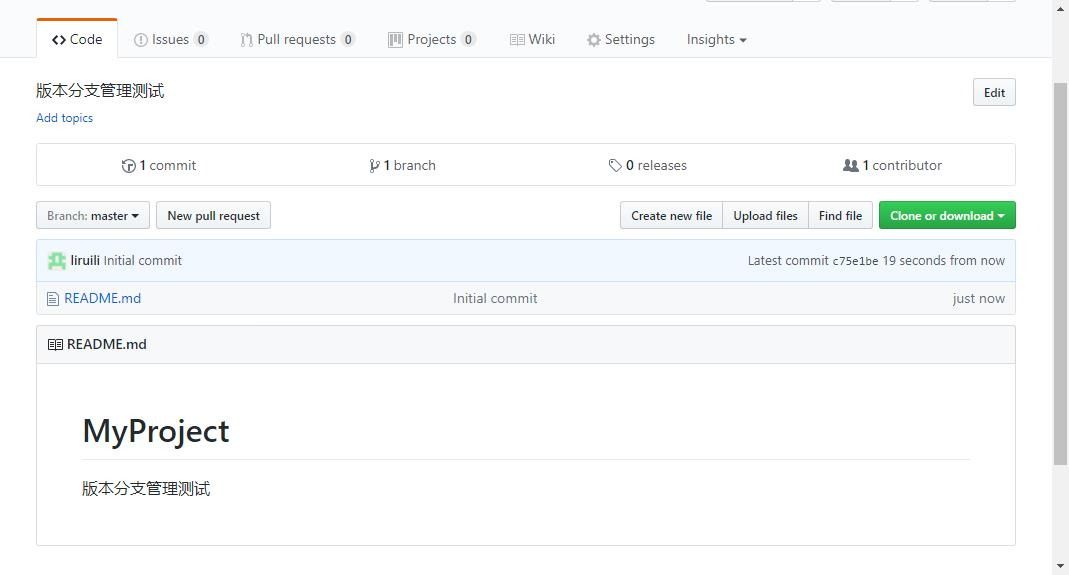
Task: Click the Projects count badge 0
Action: (468, 40)
